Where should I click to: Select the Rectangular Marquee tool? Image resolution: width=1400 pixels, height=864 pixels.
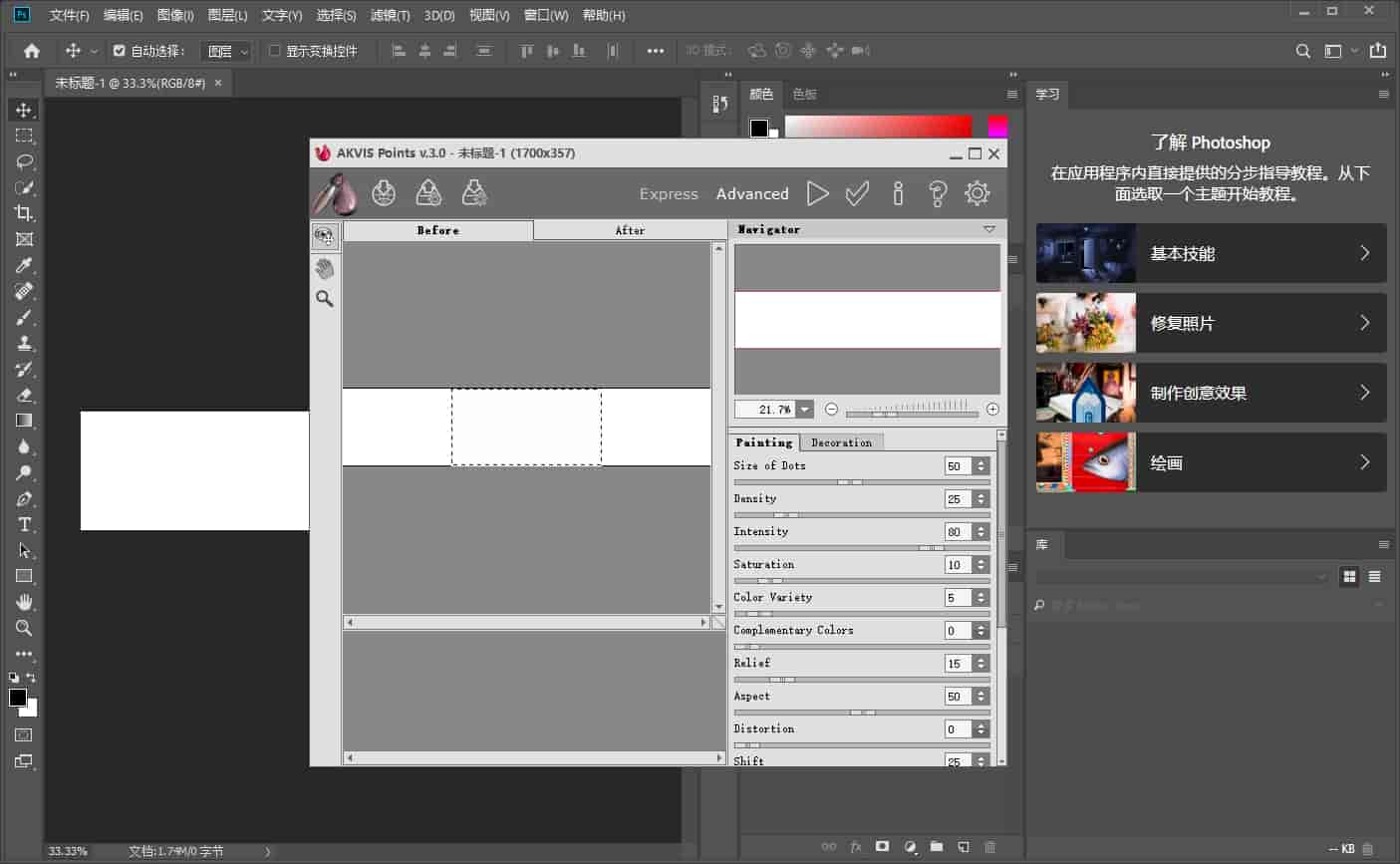pos(24,136)
